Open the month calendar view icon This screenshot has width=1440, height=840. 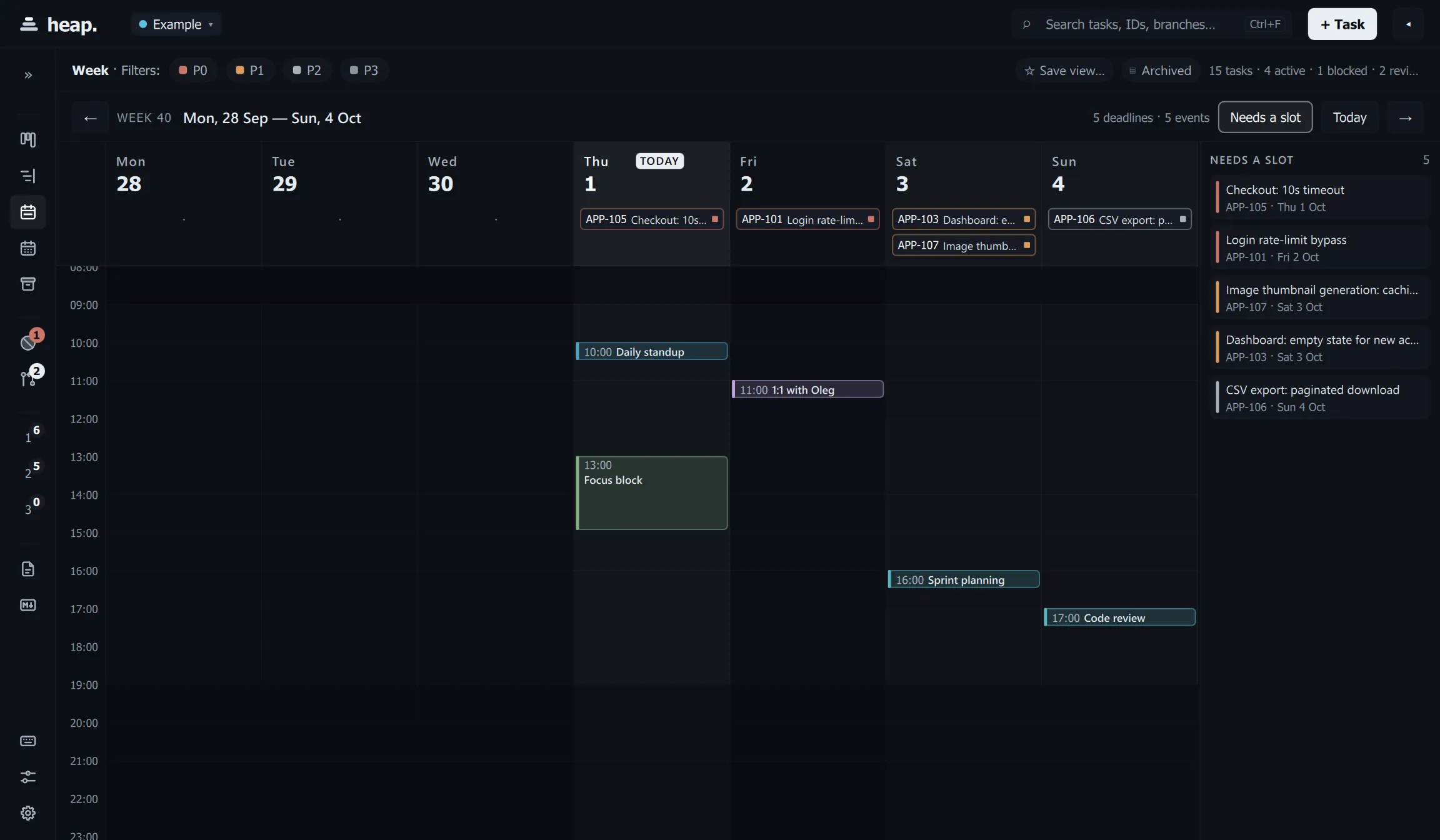tap(28, 248)
